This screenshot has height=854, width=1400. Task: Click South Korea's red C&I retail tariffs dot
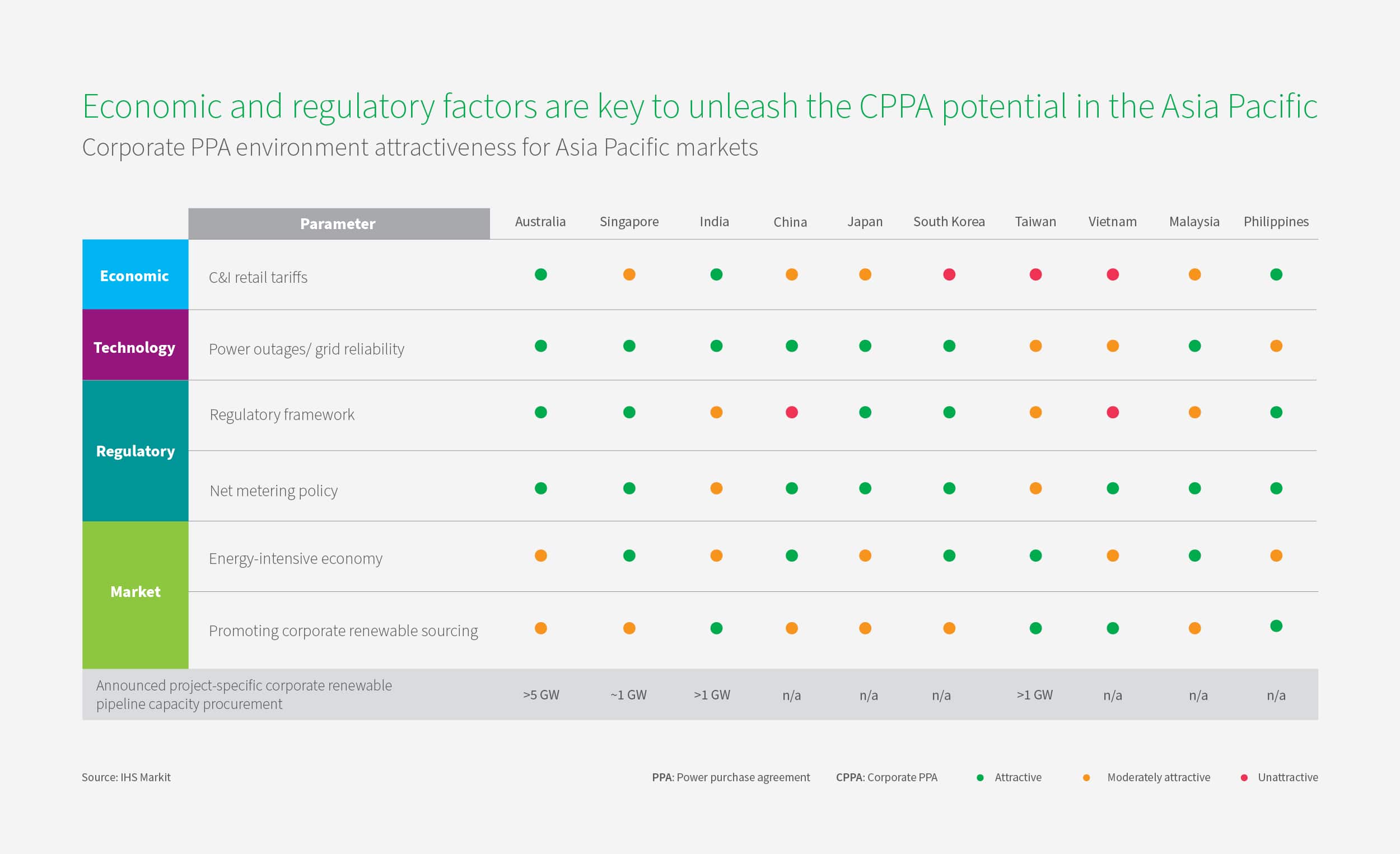click(x=949, y=274)
